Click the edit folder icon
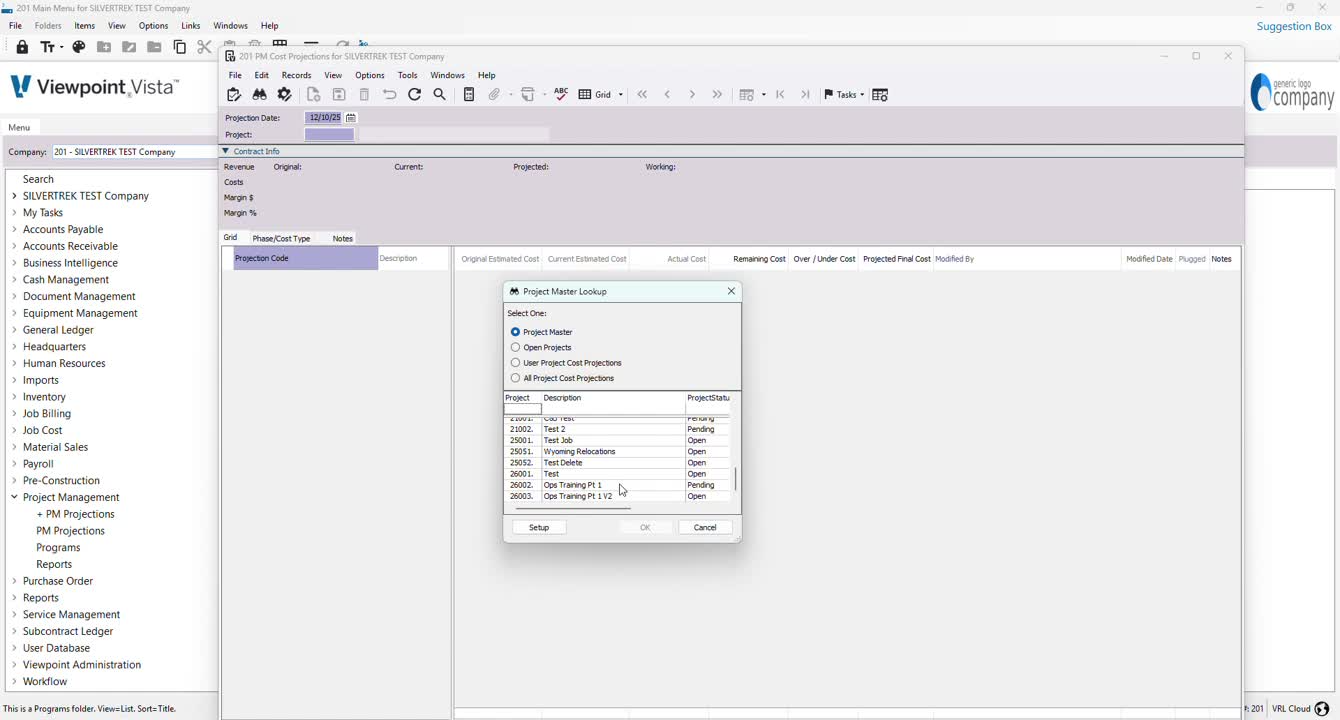 coord(129,47)
